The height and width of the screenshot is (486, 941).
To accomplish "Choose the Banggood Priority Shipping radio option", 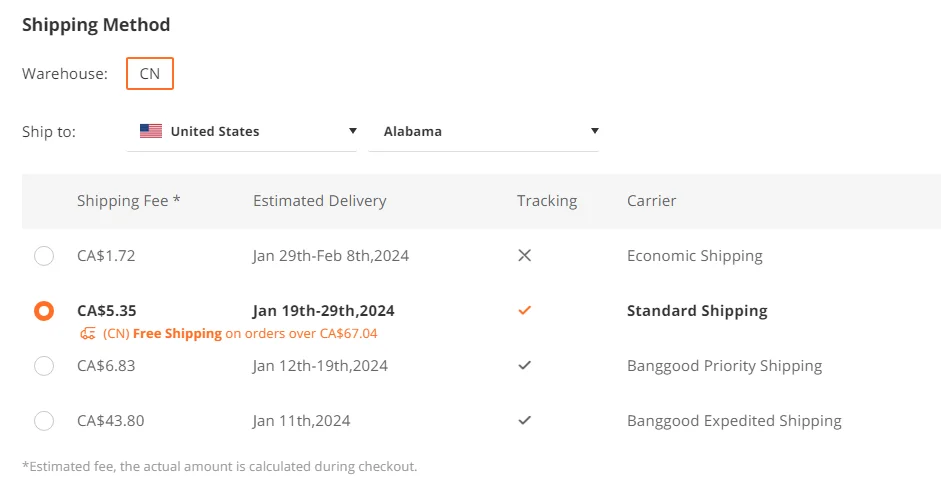I will (44, 366).
